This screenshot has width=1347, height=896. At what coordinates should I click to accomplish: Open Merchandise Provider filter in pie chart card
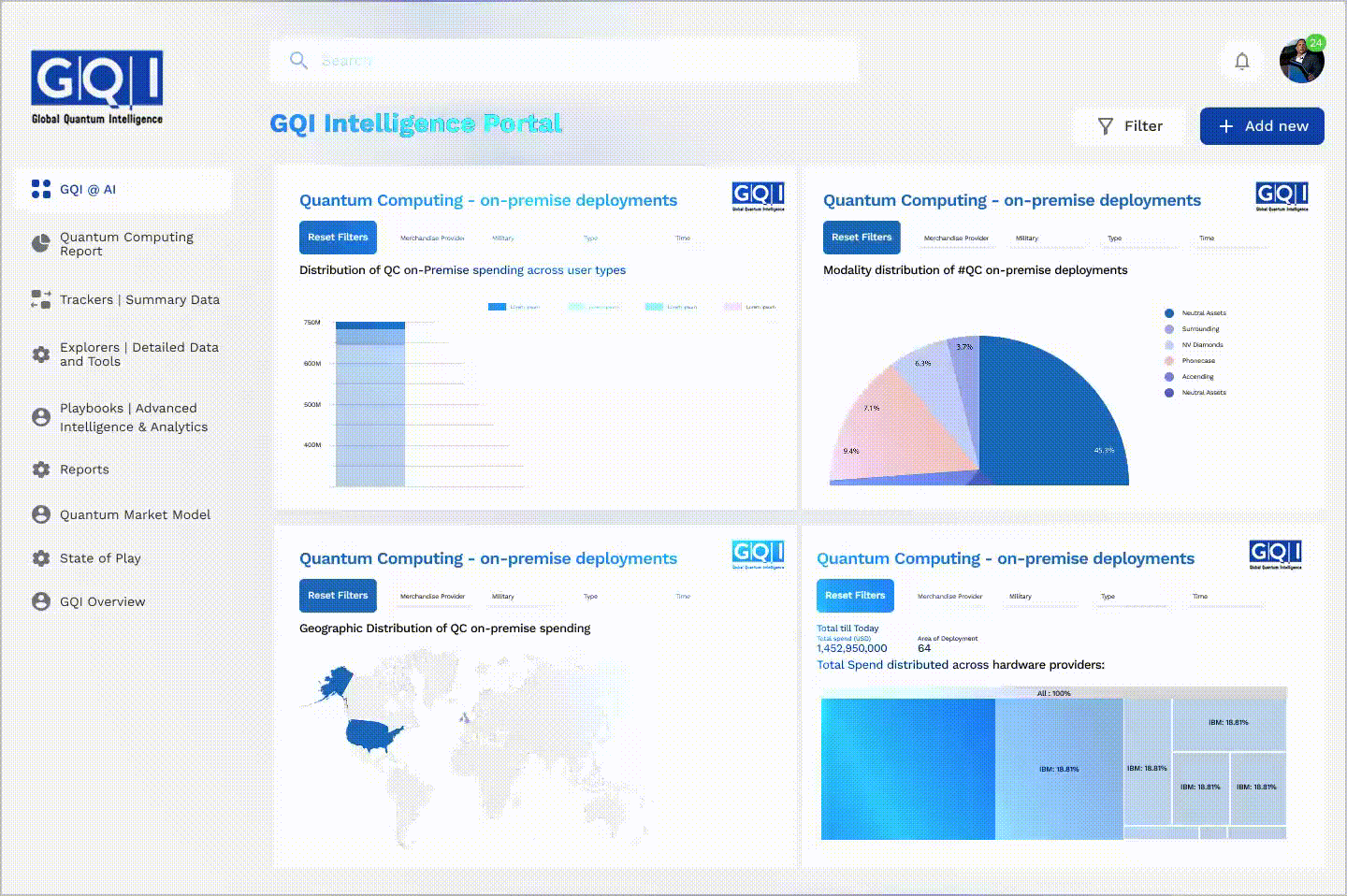956,238
